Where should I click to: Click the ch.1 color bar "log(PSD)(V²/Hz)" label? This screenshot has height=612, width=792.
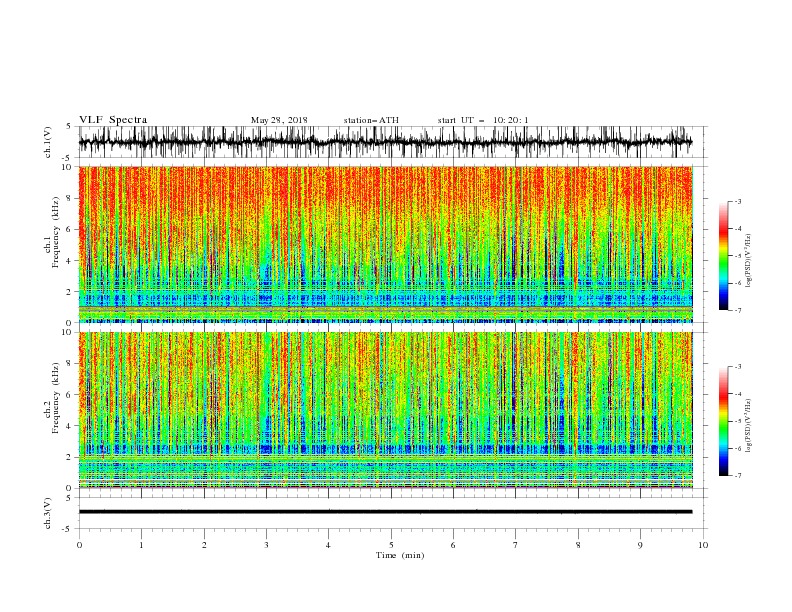(749, 261)
